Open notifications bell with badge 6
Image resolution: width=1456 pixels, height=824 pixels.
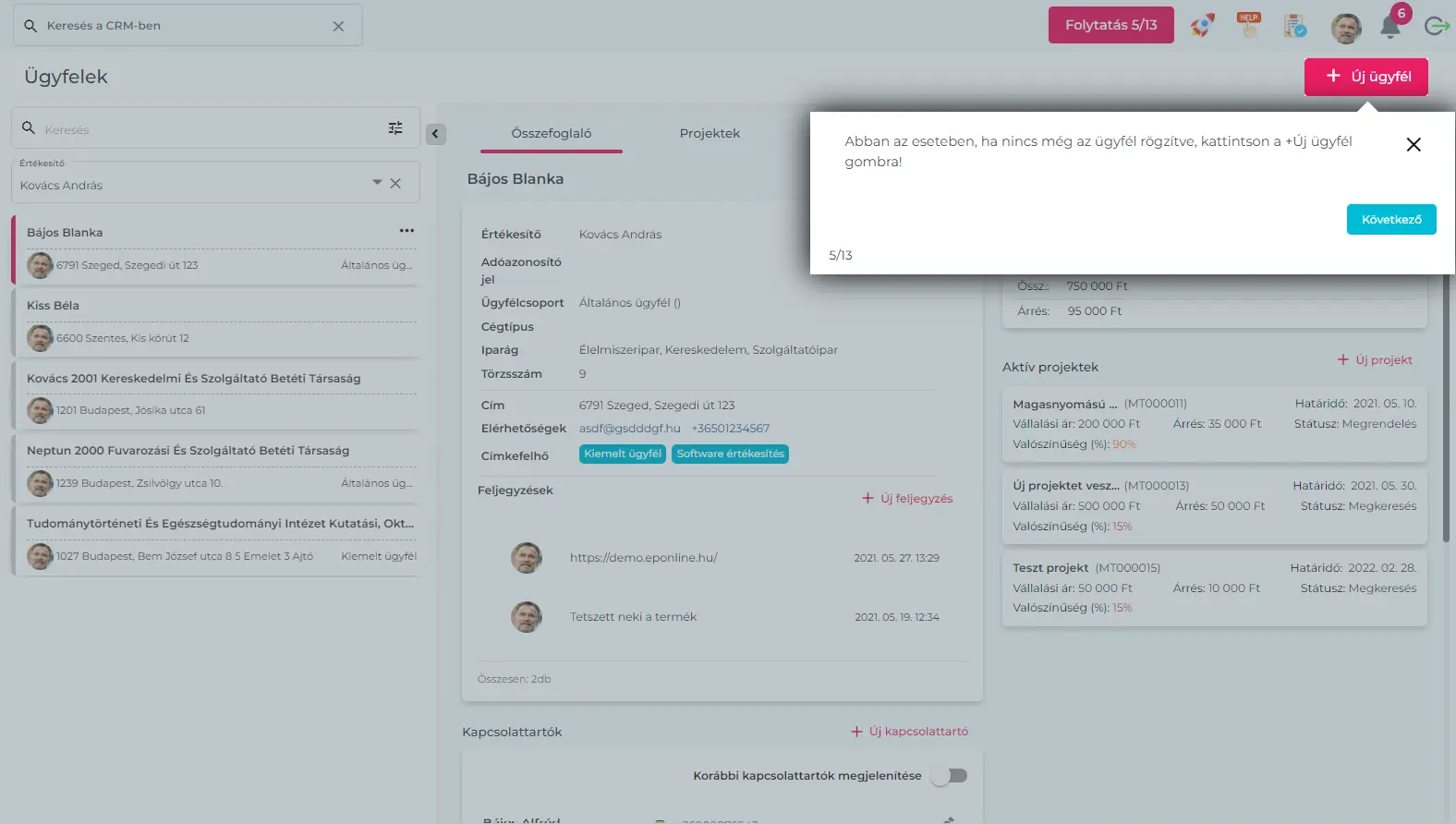(x=1390, y=26)
